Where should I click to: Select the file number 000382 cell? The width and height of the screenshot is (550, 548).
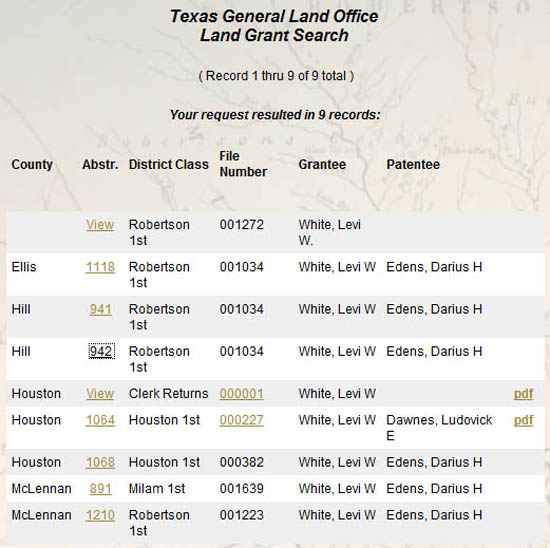click(241, 462)
